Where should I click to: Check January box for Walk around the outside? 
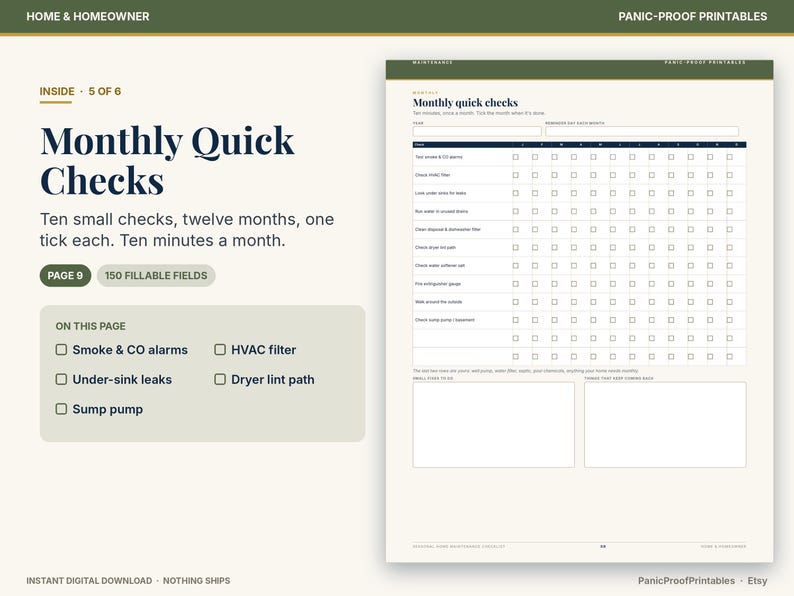tap(515, 302)
